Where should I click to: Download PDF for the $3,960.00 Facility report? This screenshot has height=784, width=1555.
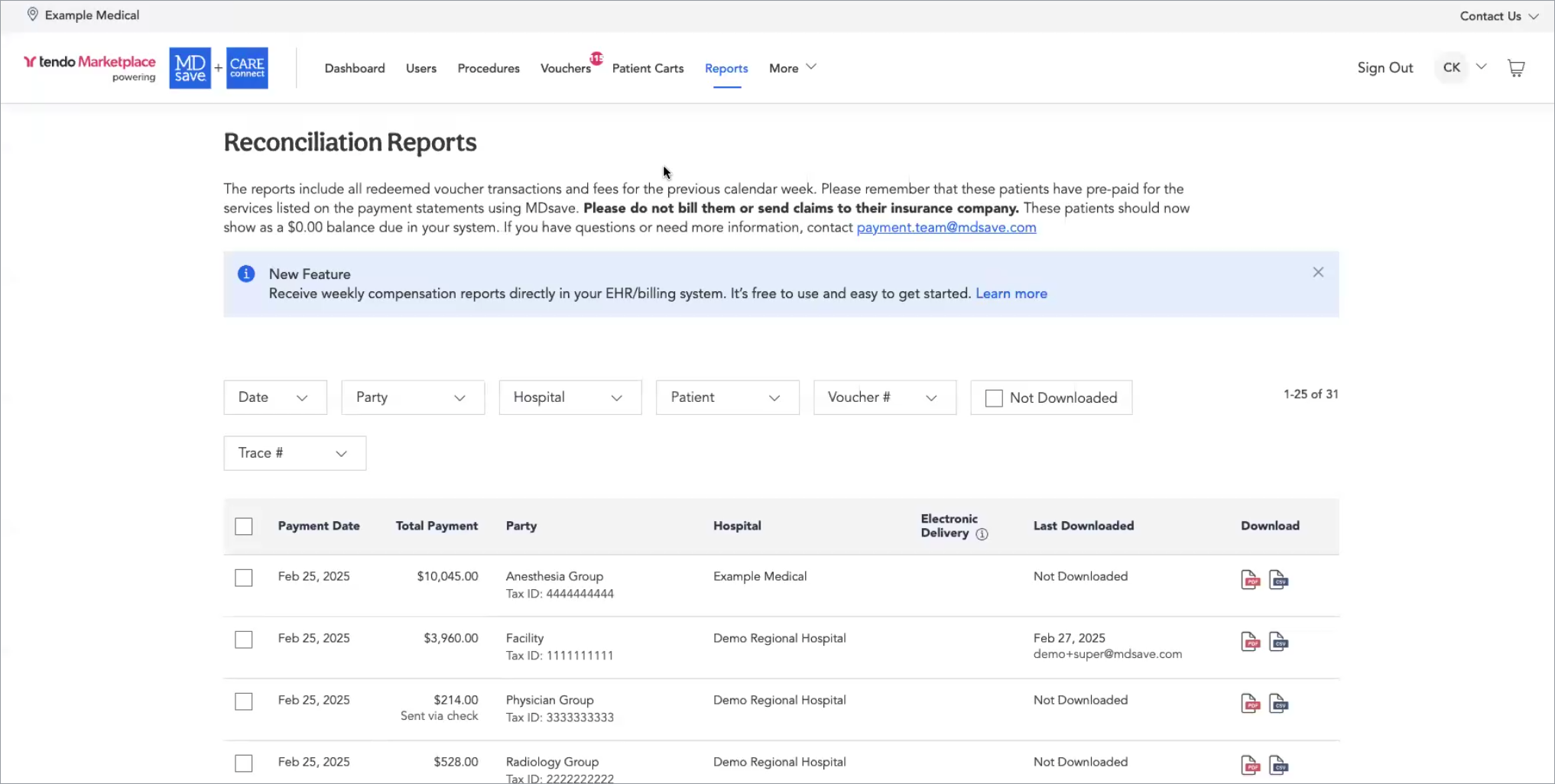(1249, 642)
